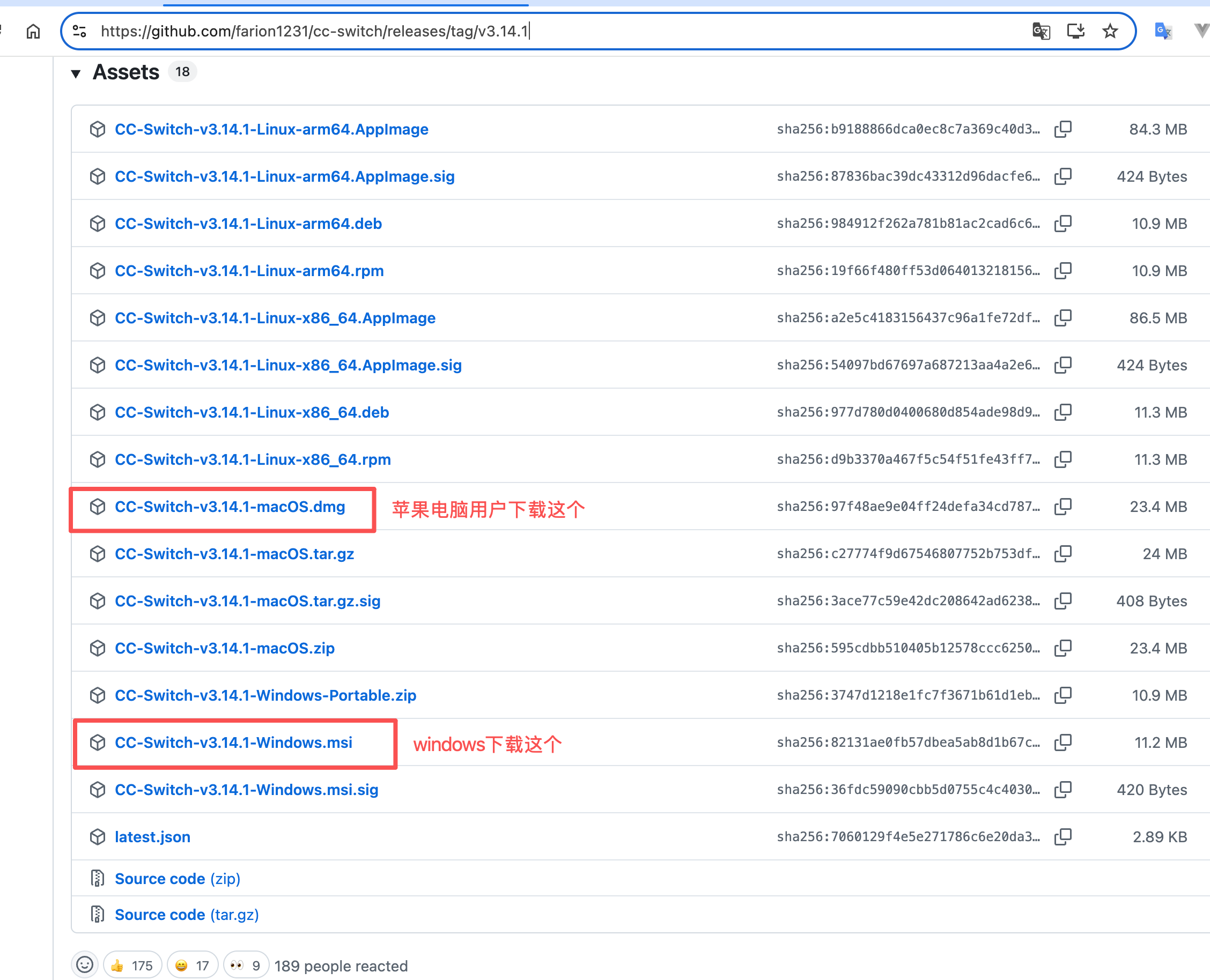Toggle thumbs up reaction with 175
The height and width of the screenshot is (980, 1210).
pyautogui.click(x=132, y=966)
